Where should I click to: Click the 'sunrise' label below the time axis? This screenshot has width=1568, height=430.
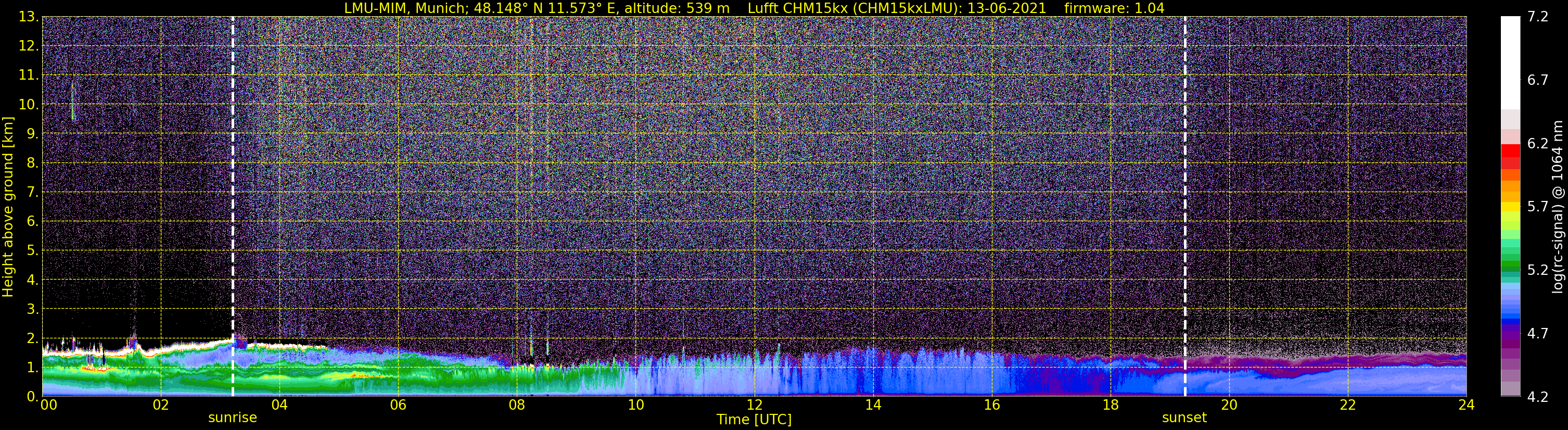(233, 418)
